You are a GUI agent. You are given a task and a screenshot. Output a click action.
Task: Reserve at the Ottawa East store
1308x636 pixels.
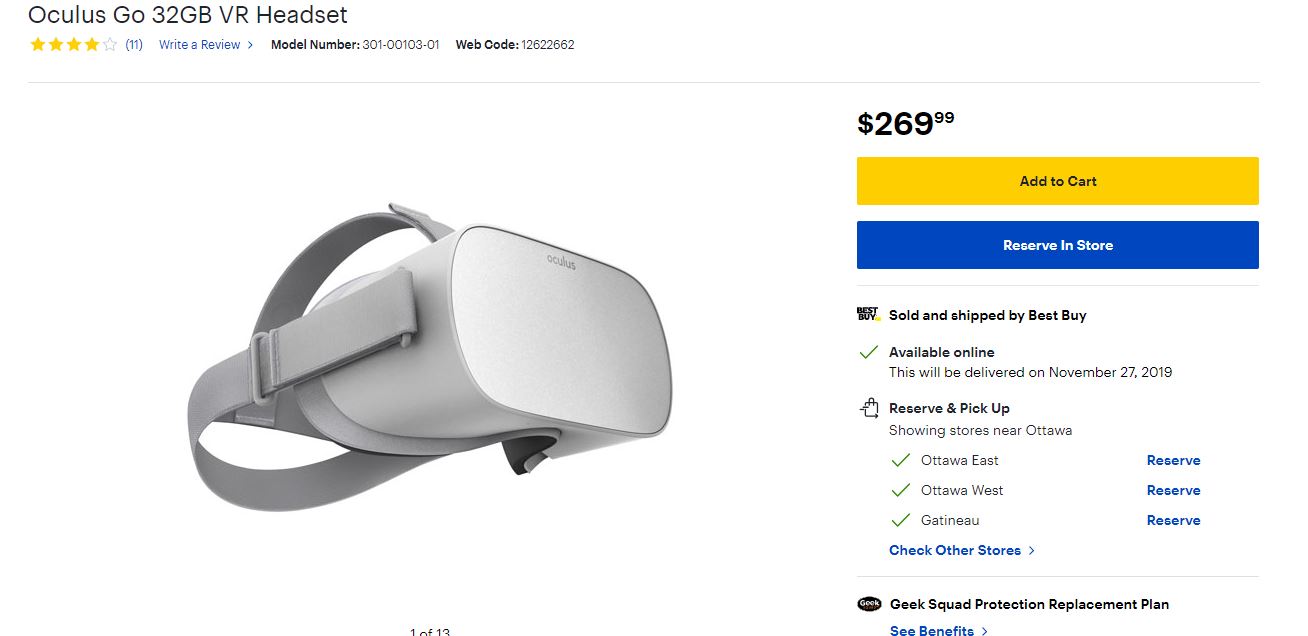coord(1173,461)
